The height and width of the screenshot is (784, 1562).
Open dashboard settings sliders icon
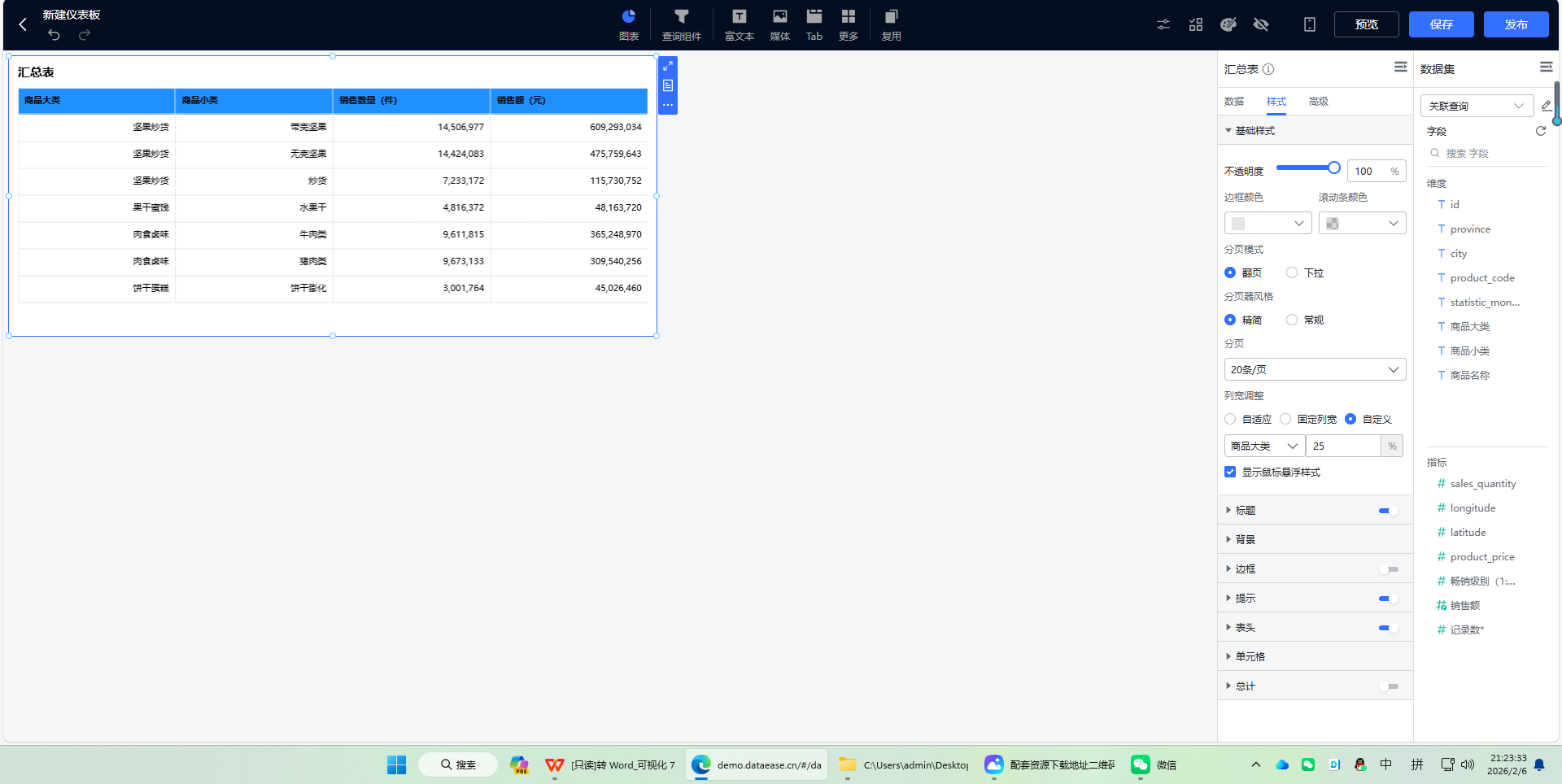pyautogui.click(x=1163, y=24)
